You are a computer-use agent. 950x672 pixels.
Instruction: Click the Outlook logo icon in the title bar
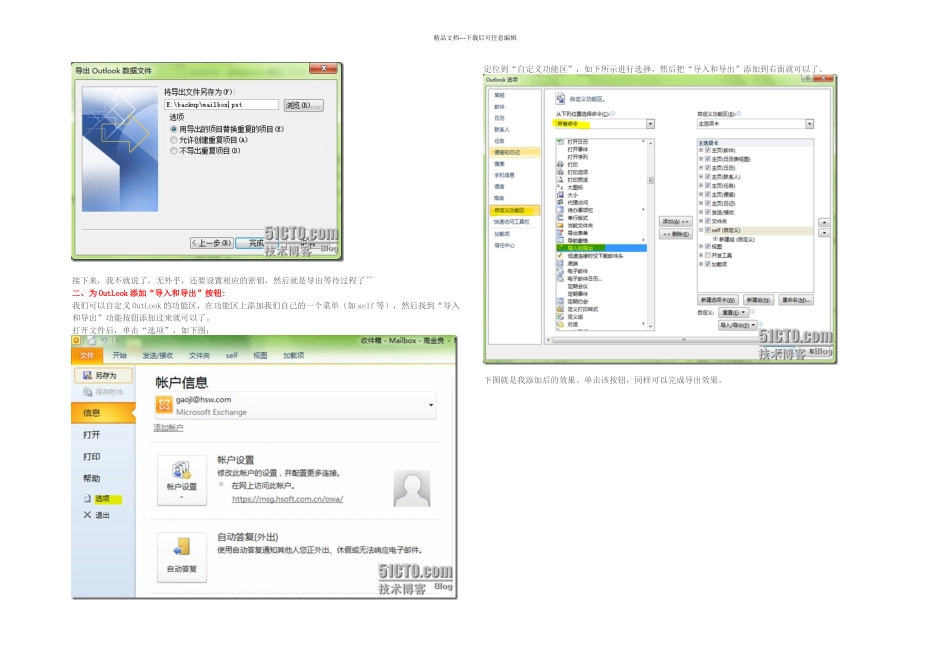(76, 341)
